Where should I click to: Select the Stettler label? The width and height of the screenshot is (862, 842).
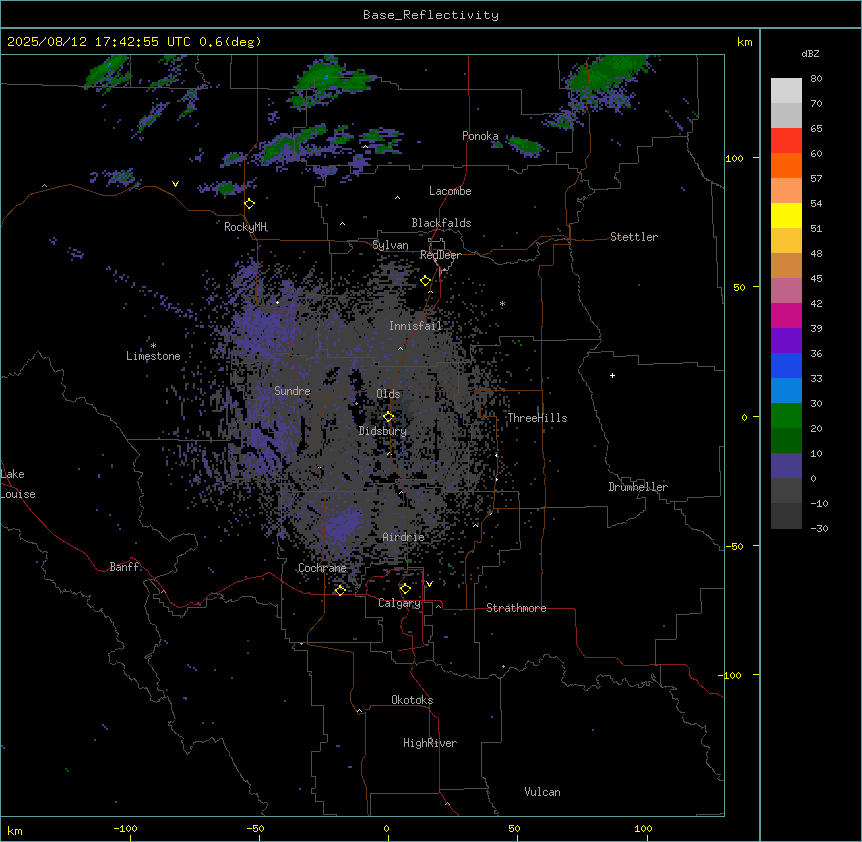[634, 237]
